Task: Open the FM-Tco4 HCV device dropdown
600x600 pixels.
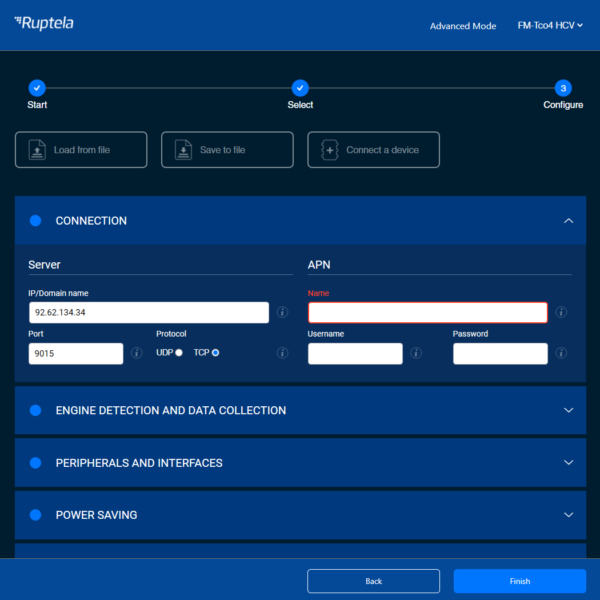Action: pyautogui.click(x=551, y=26)
